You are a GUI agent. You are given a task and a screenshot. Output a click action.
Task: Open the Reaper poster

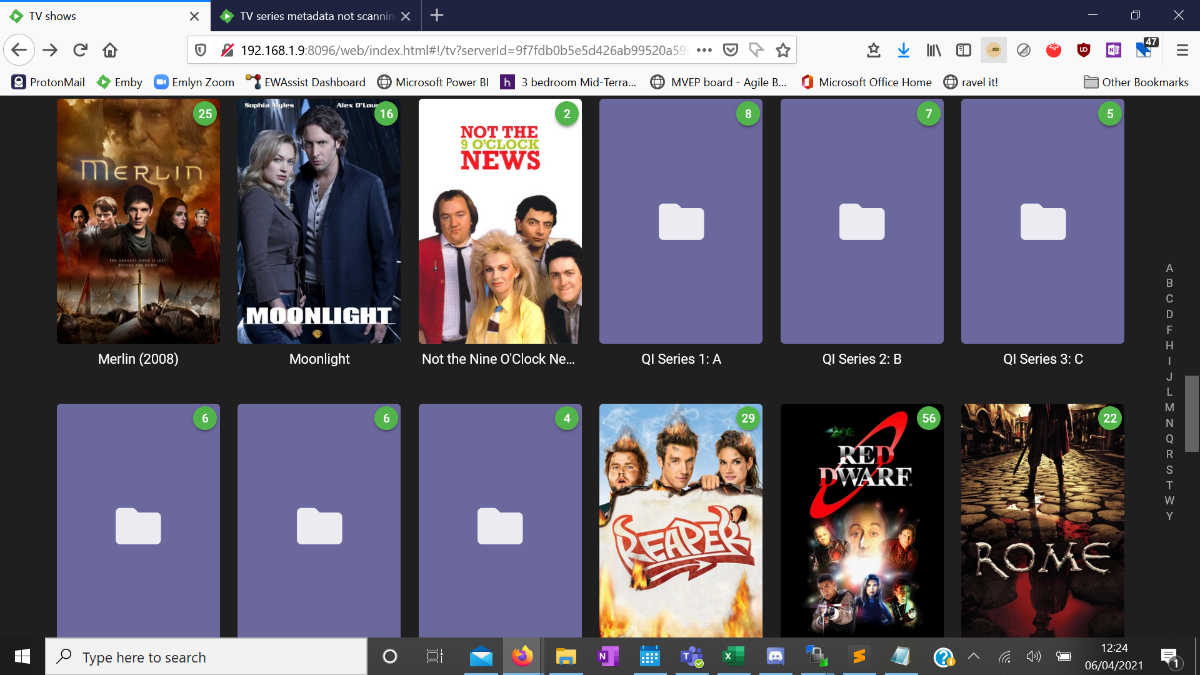click(681, 520)
